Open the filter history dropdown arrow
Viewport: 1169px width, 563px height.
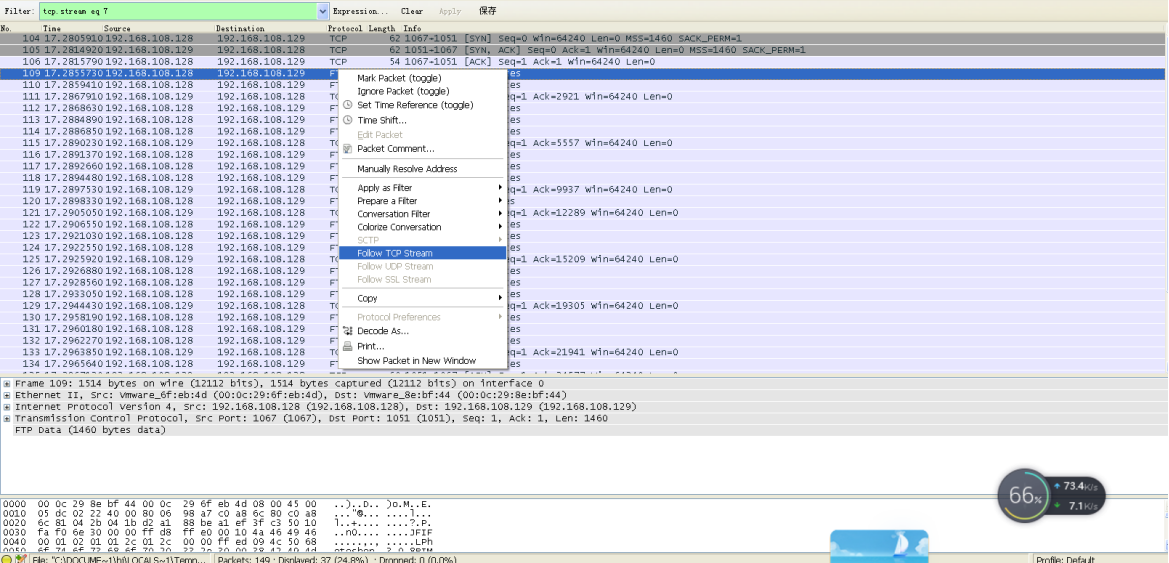(322, 11)
